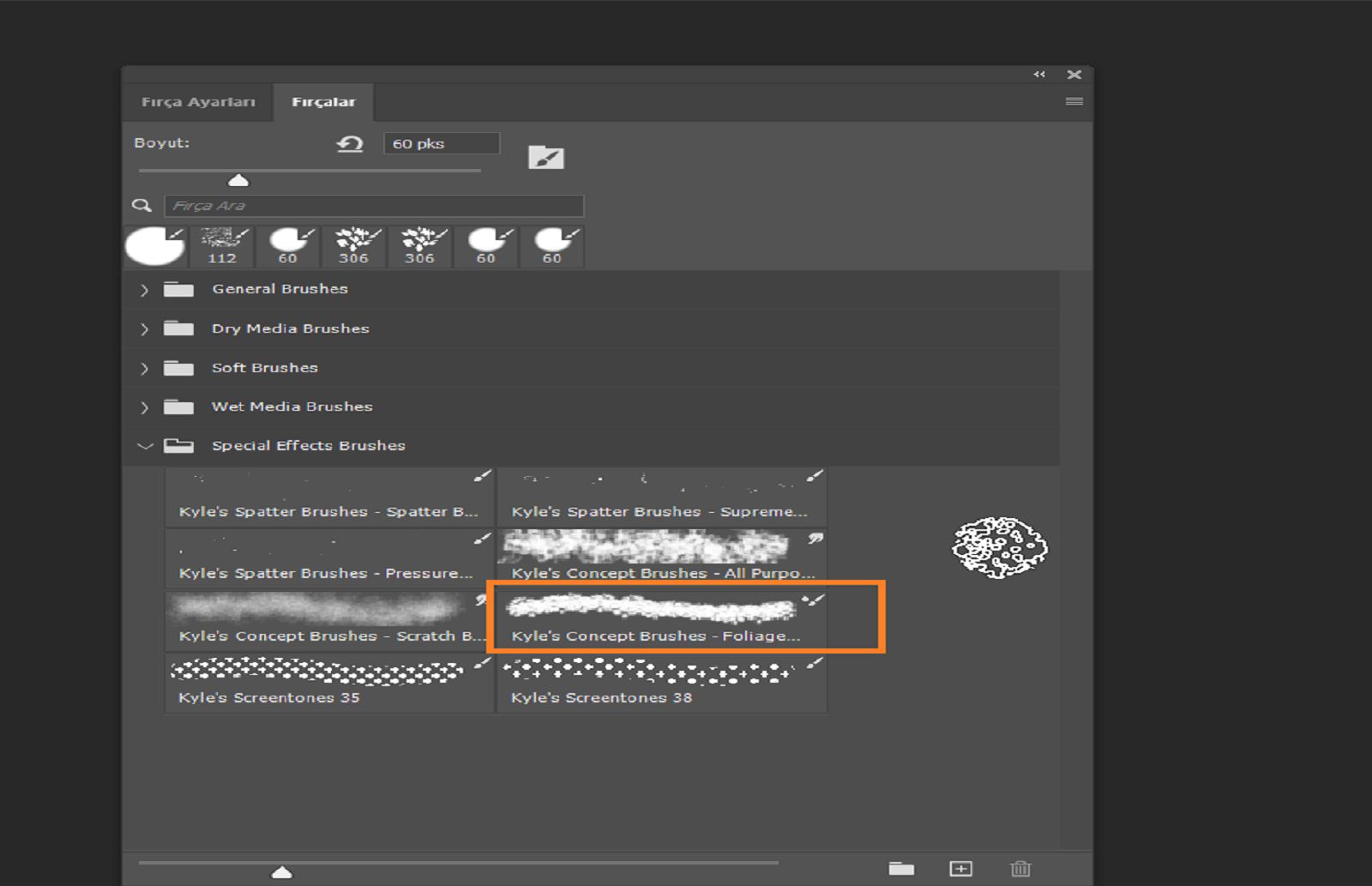The image size is (1372, 886).
Task: Close the brushes panel
Action: (1074, 75)
